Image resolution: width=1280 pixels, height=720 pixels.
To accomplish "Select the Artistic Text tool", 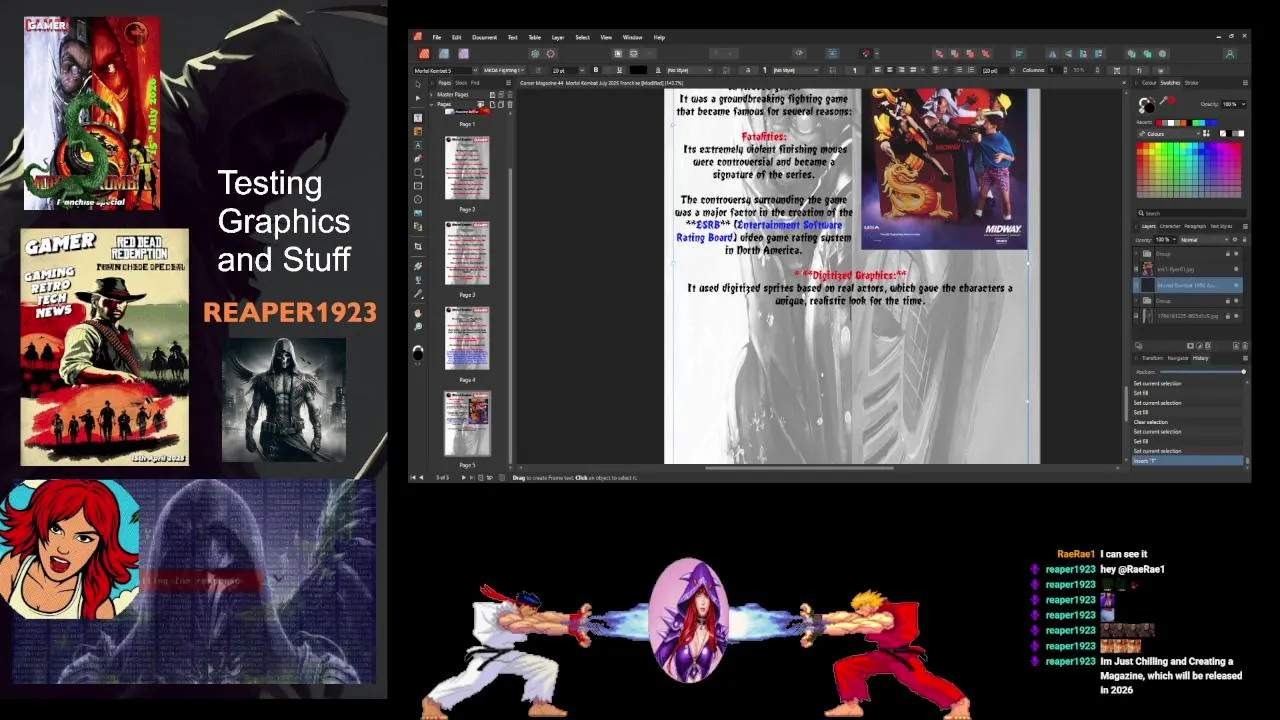I will coord(418,145).
